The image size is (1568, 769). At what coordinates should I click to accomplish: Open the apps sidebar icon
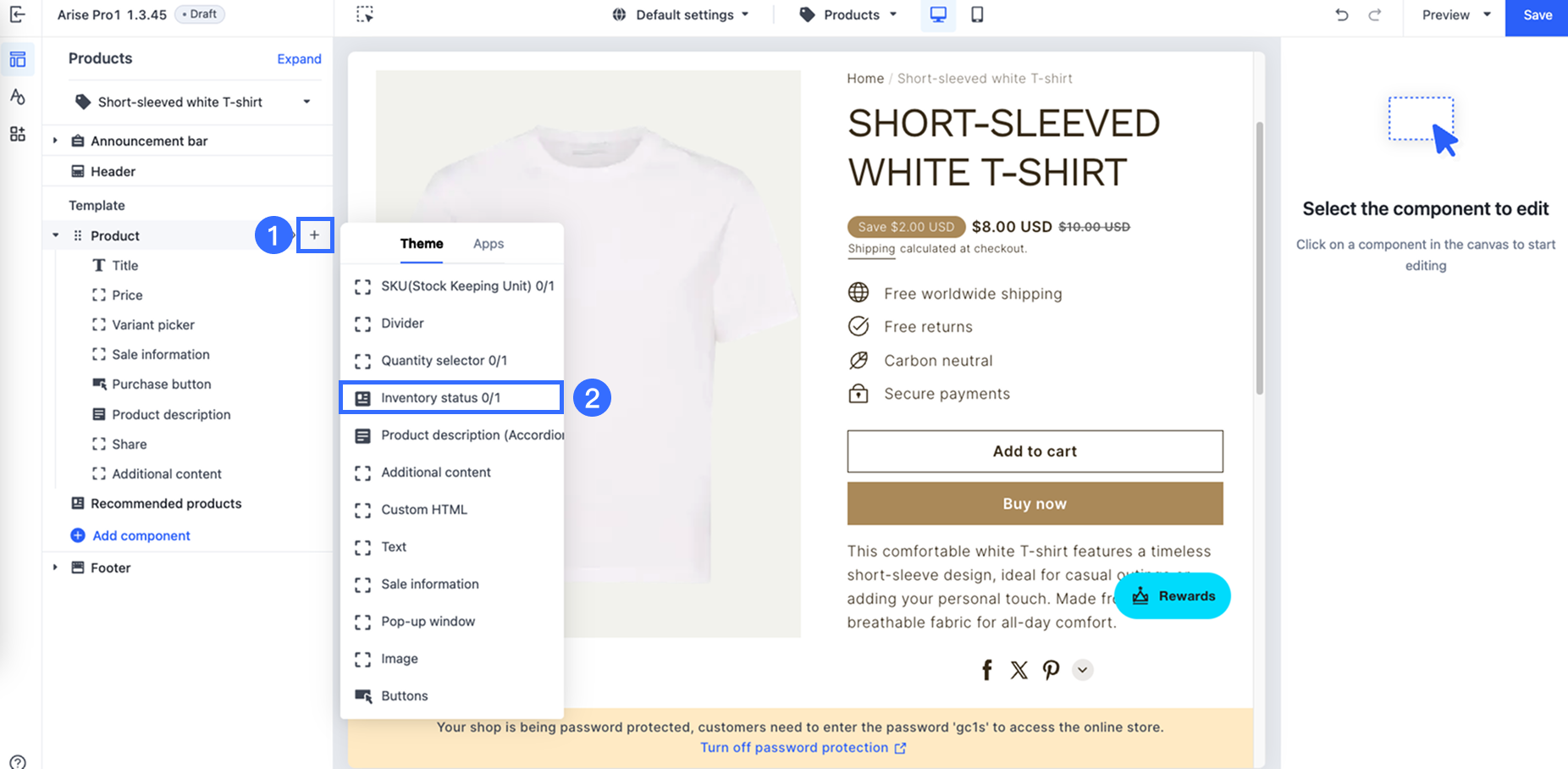coord(17,134)
